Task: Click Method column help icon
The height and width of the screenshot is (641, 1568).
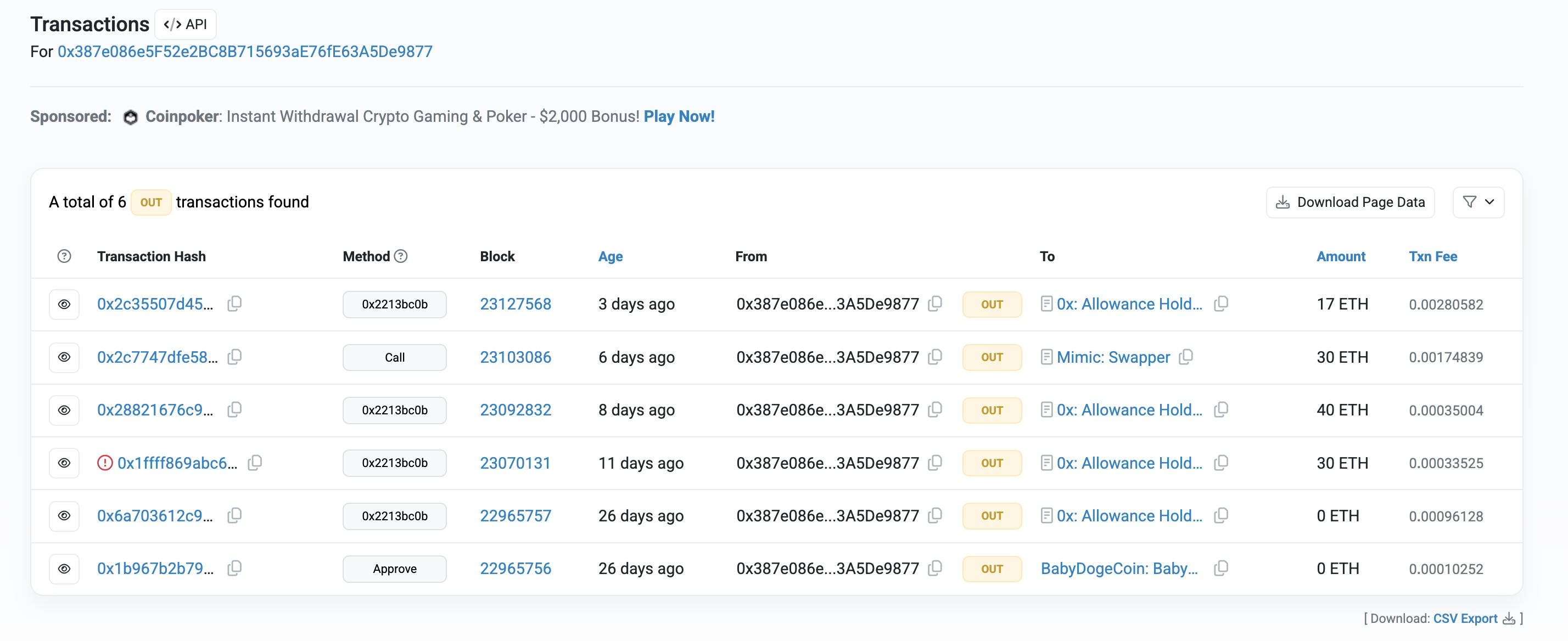Action: [x=401, y=256]
